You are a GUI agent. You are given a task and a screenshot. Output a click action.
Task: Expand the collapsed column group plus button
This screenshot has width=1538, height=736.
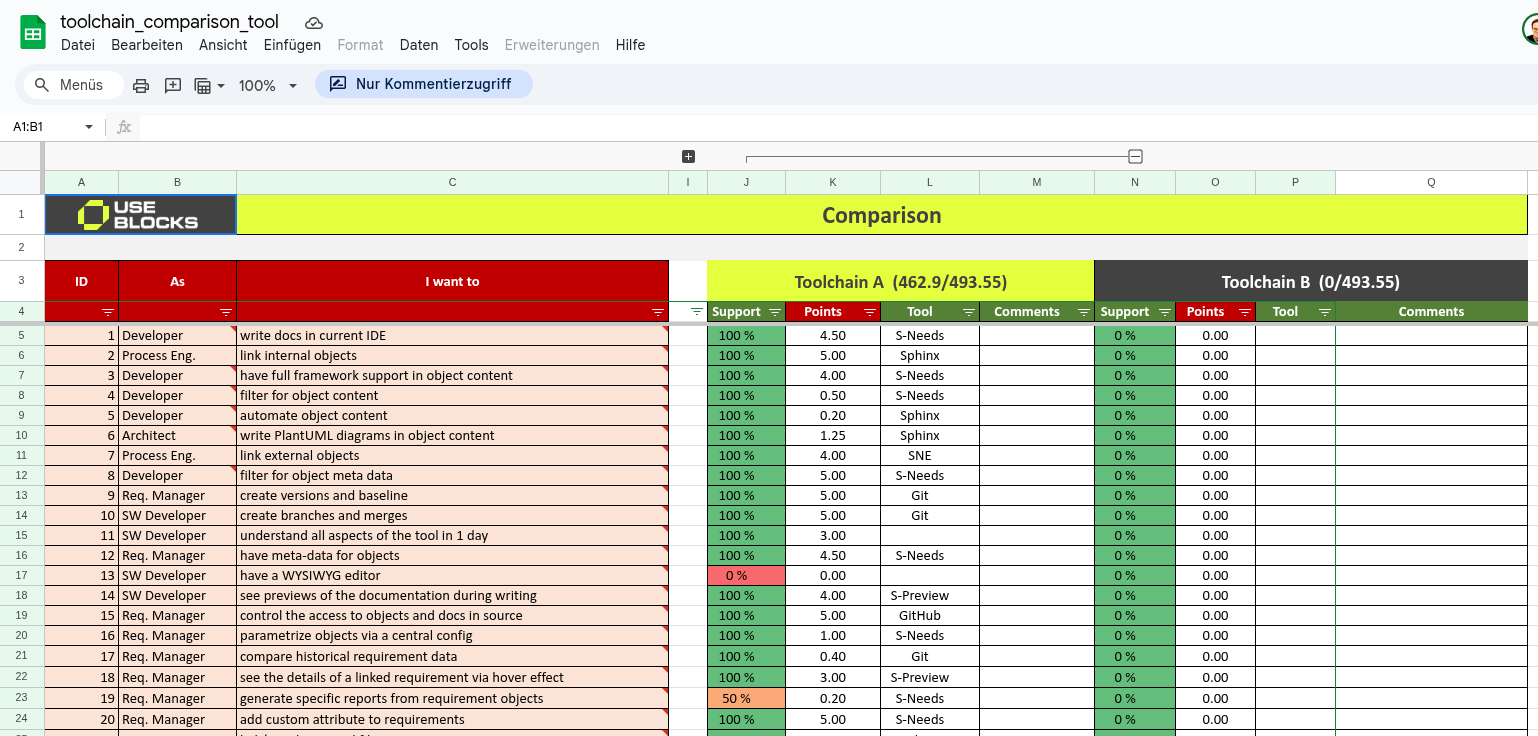688,157
